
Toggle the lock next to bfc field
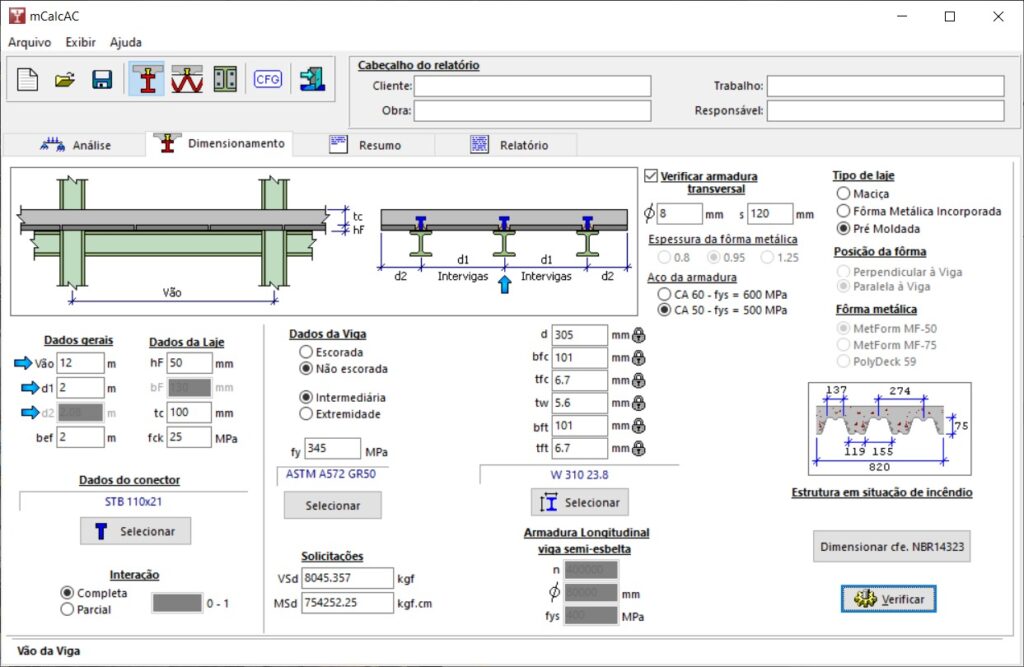(x=639, y=358)
